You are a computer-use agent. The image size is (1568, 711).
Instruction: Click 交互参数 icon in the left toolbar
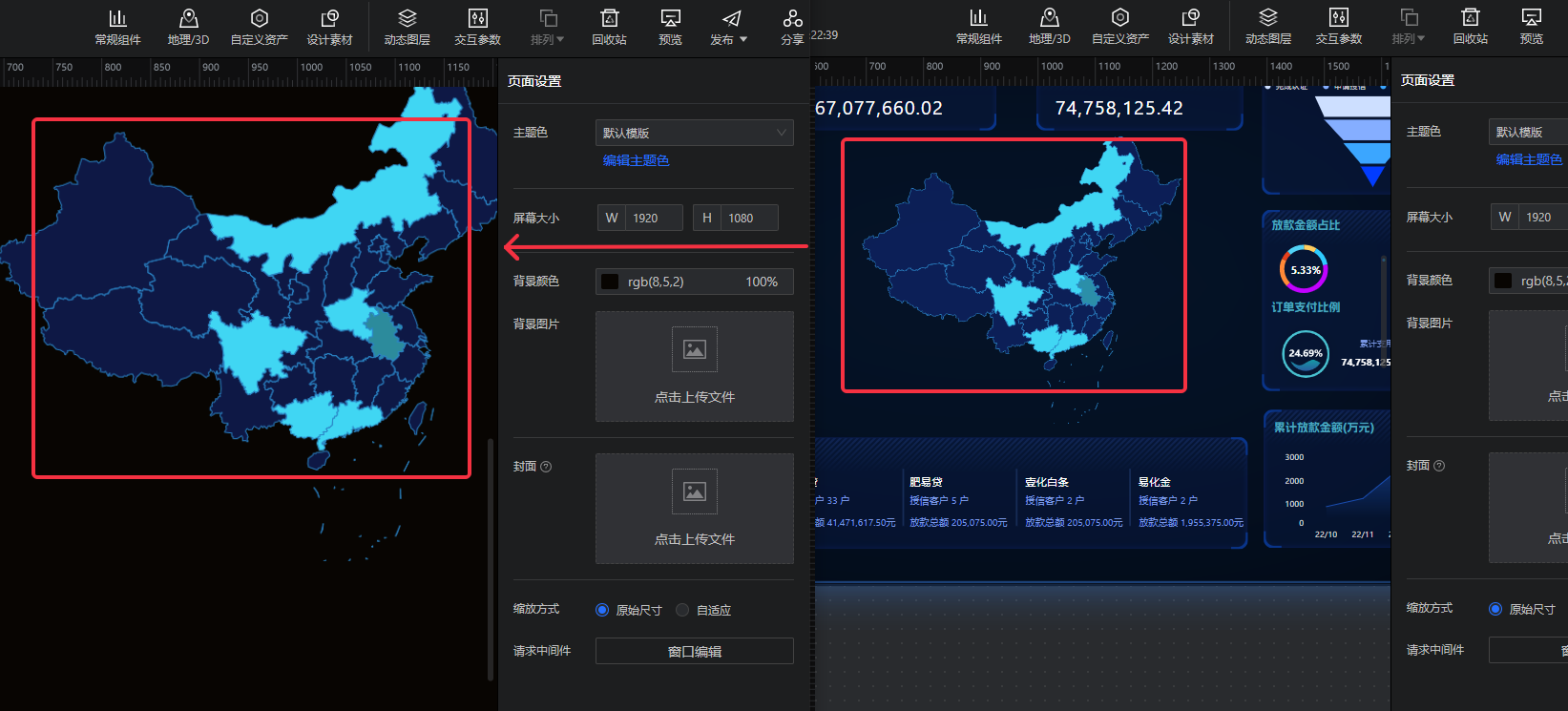tap(477, 27)
